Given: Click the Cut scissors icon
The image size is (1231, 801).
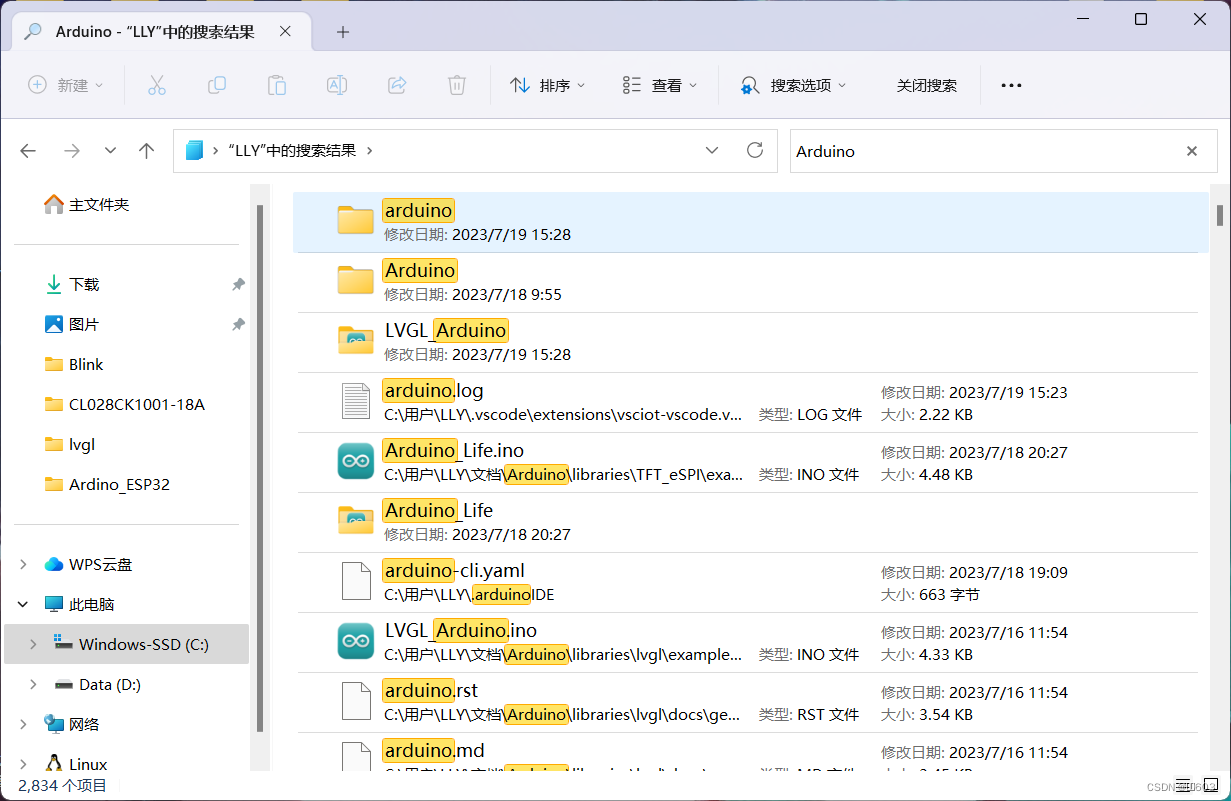Looking at the screenshot, I should tap(156, 85).
